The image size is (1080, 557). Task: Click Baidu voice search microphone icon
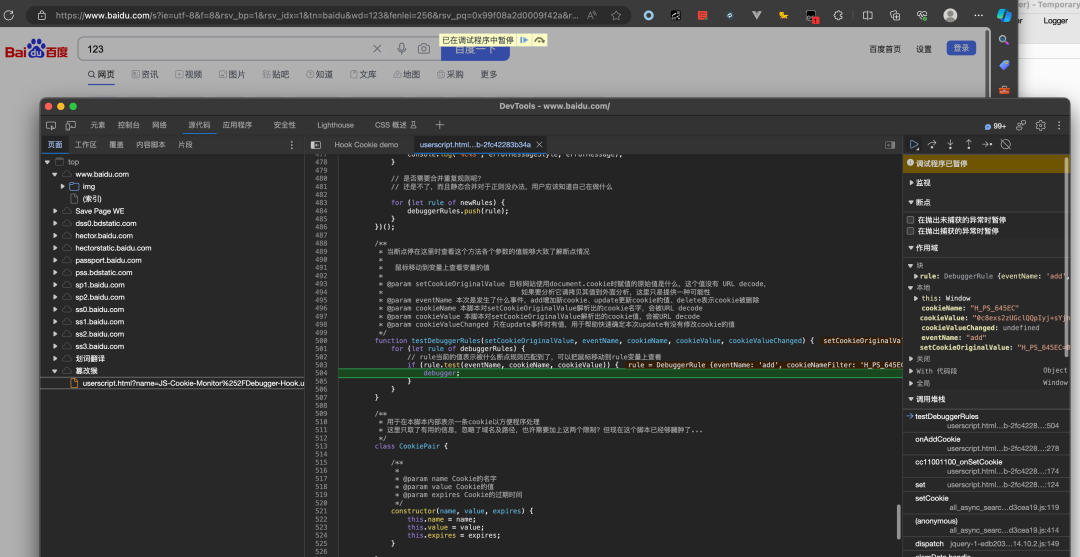pyautogui.click(x=402, y=48)
